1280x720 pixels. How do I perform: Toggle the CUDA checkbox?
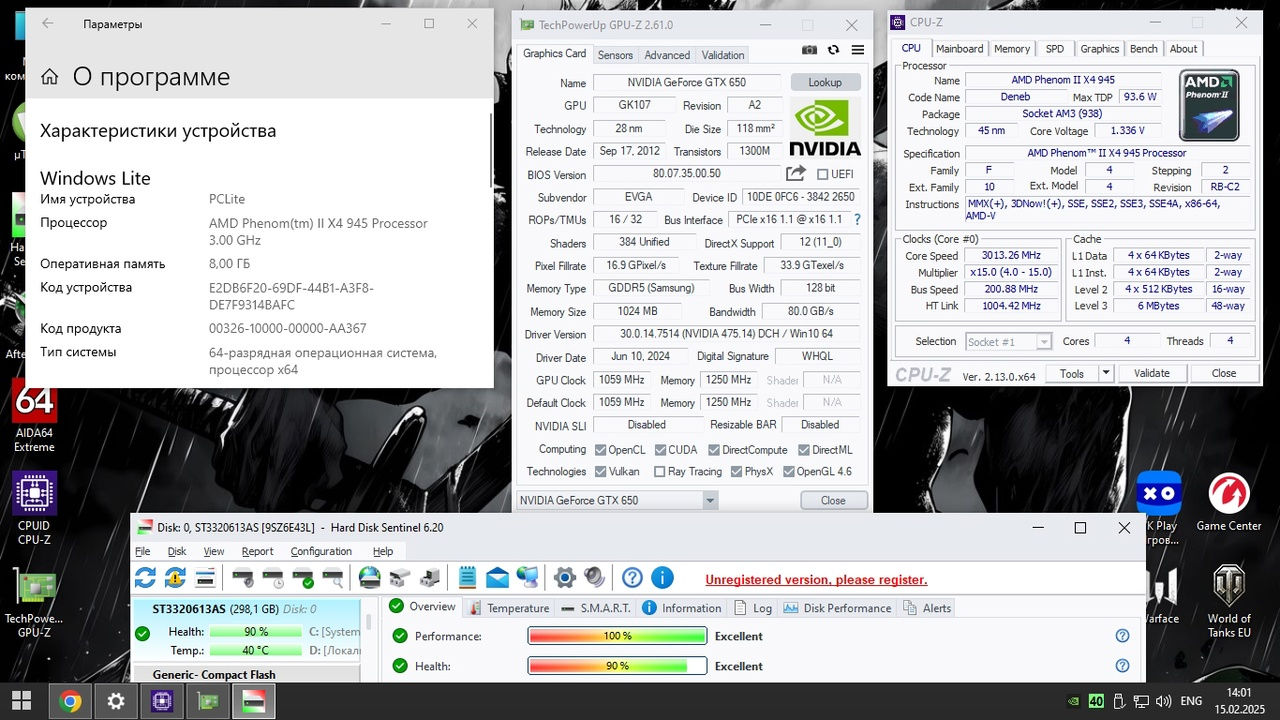point(660,450)
